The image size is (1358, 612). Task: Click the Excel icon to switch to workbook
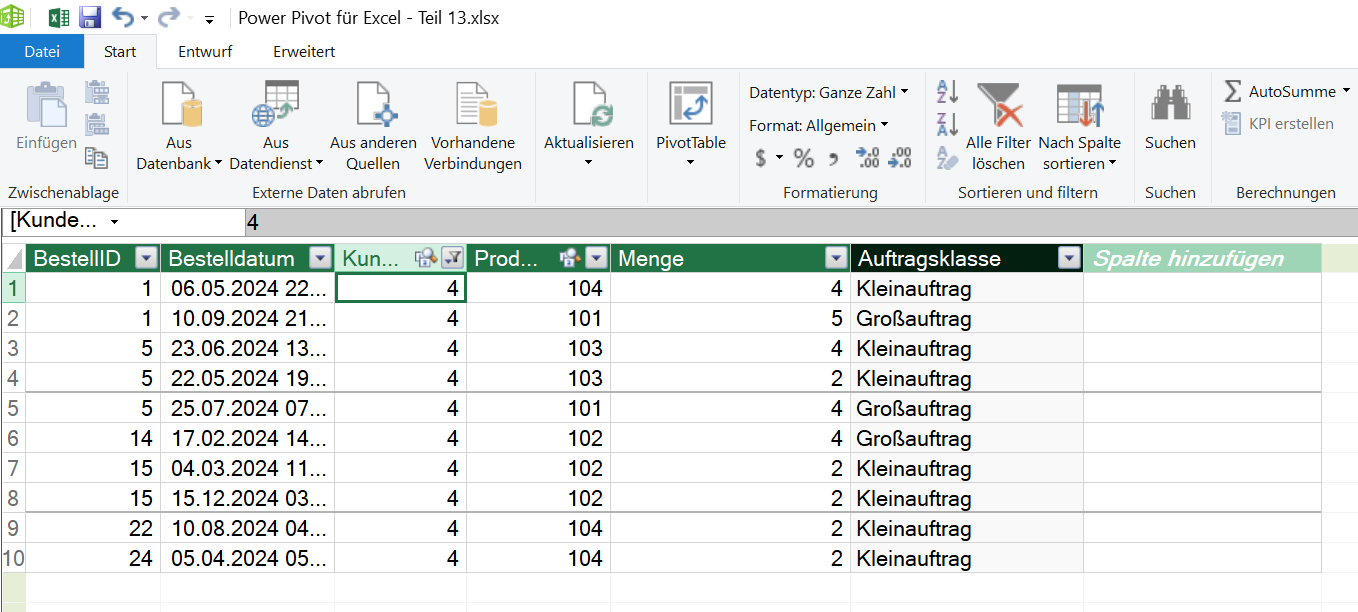click(x=59, y=18)
